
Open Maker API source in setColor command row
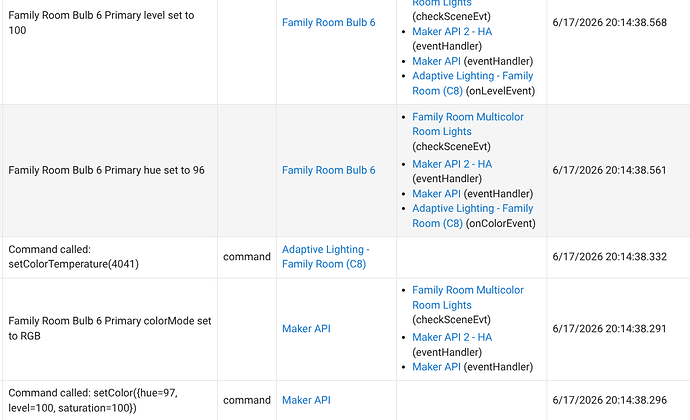coord(306,400)
